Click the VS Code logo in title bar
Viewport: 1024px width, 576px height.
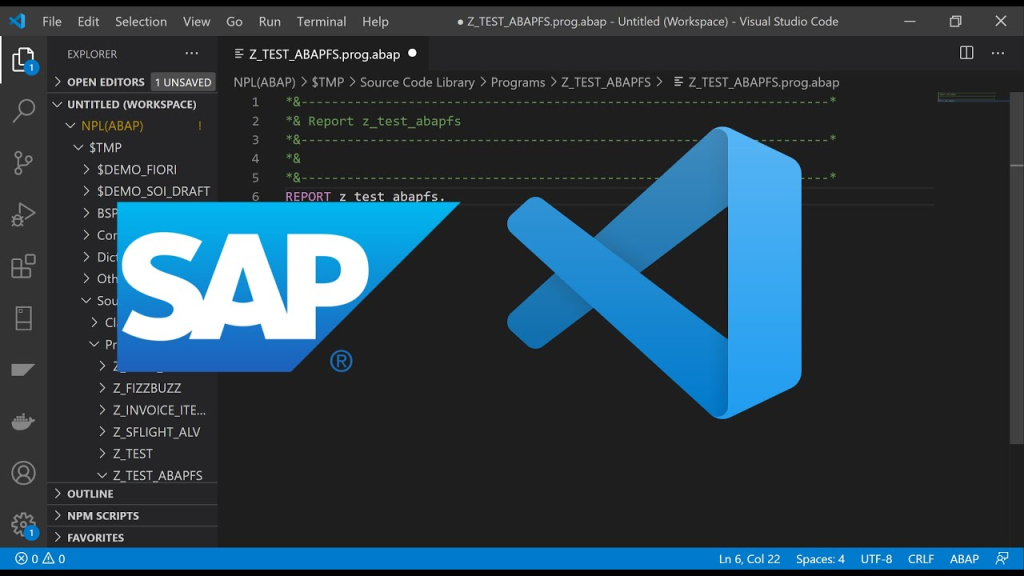coord(17,21)
